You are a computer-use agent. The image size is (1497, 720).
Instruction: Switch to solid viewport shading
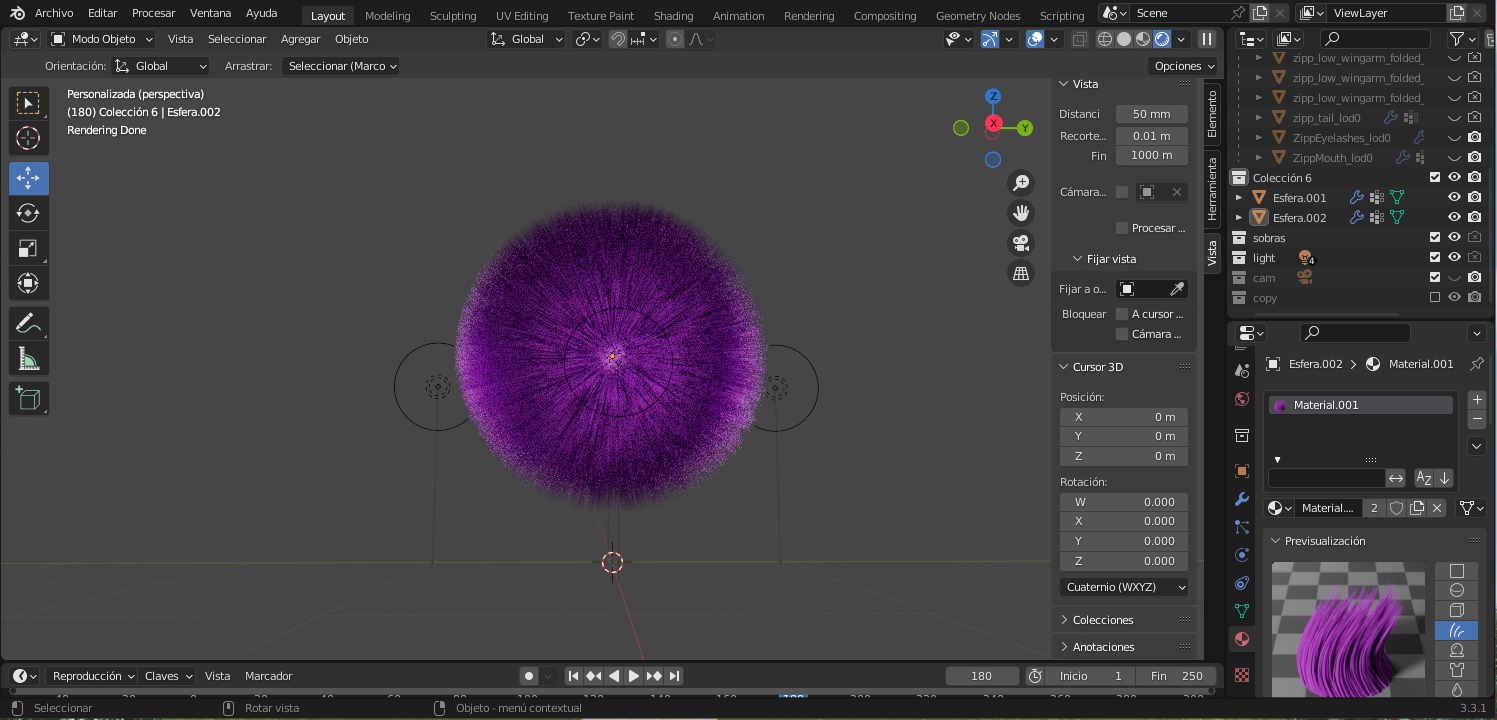click(1124, 39)
